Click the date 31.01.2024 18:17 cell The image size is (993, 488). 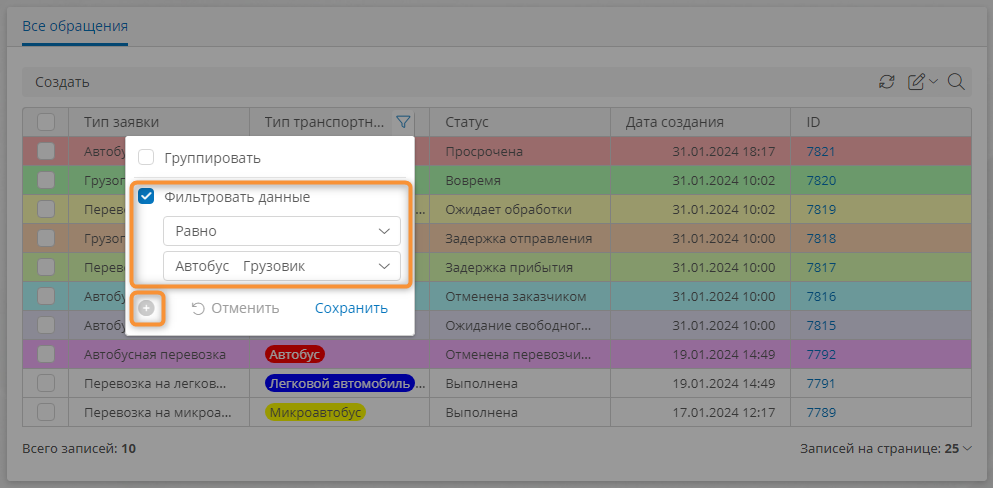[x=700, y=151]
